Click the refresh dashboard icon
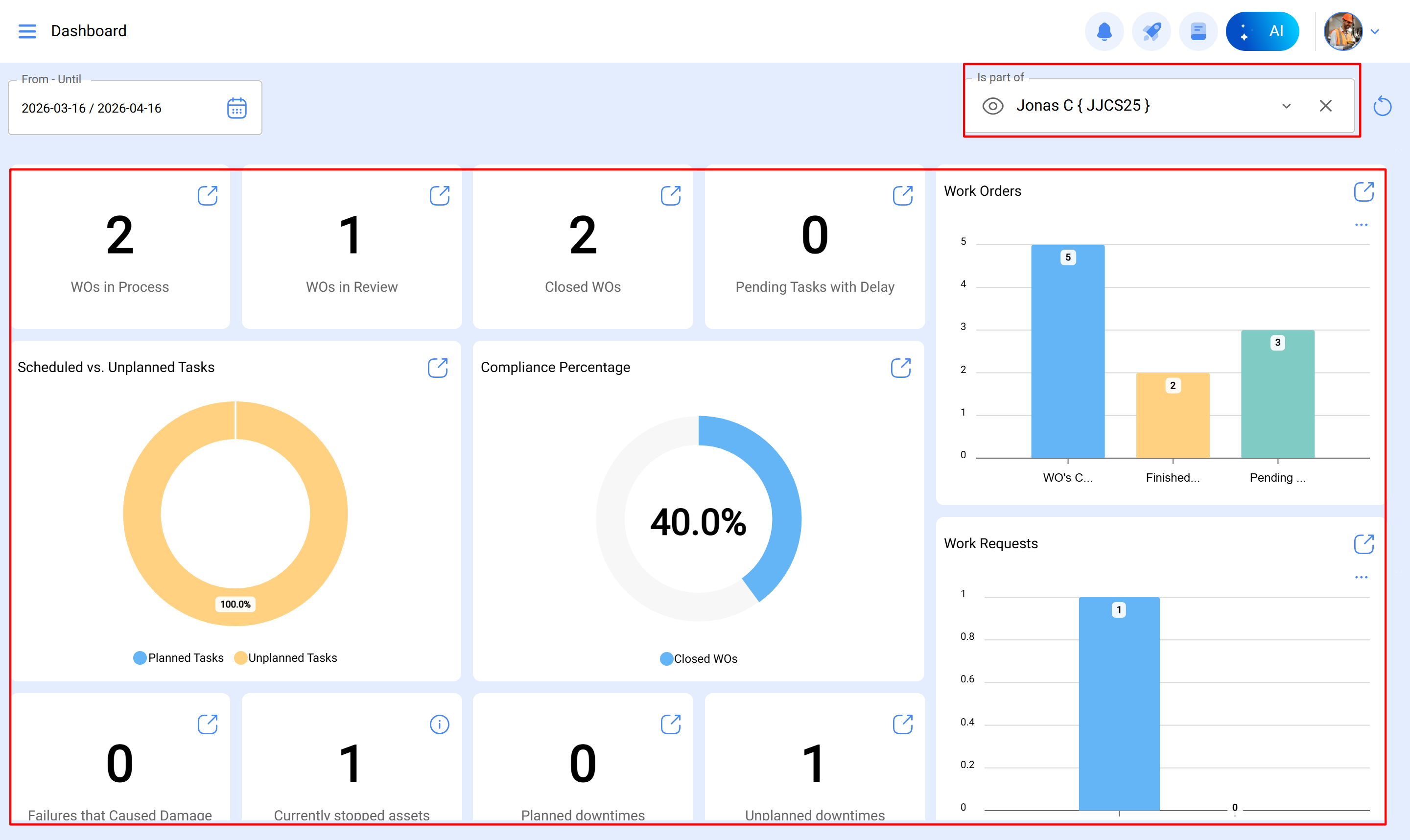 (1382, 106)
